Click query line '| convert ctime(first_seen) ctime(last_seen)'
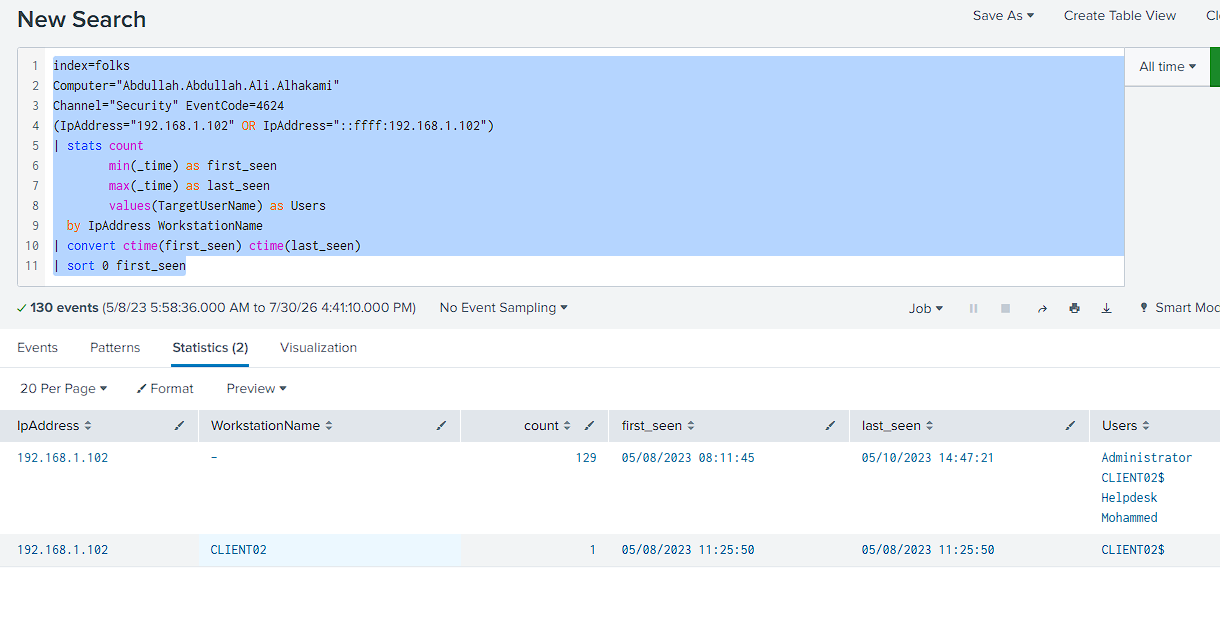 (x=207, y=246)
